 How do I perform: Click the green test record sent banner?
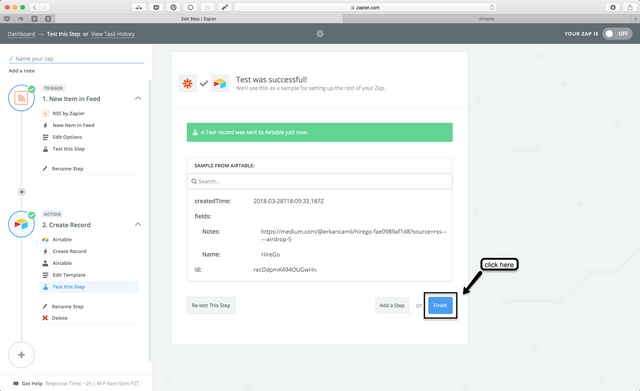tap(320, 132)
